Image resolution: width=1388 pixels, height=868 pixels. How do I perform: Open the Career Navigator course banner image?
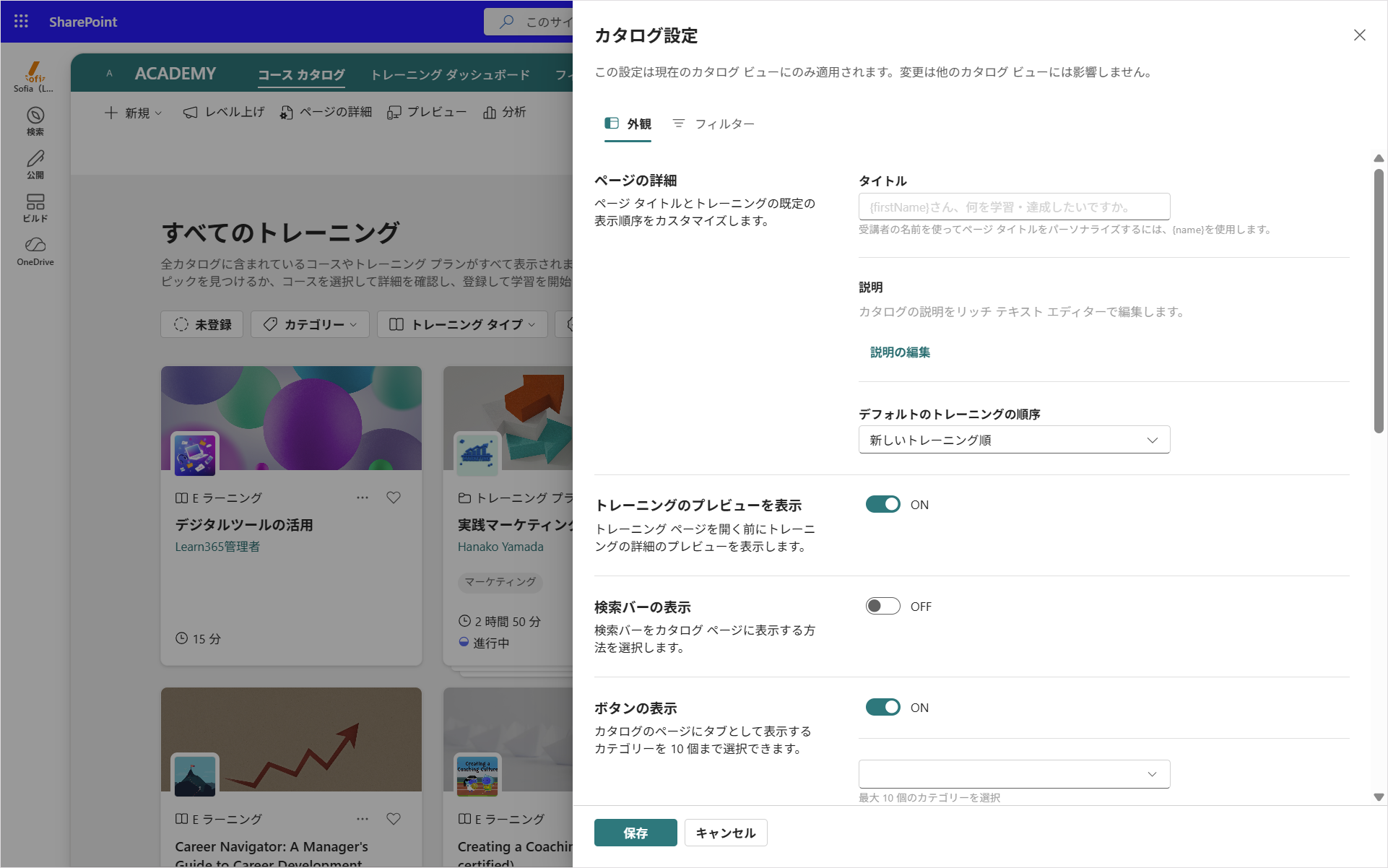click(291, 739)
